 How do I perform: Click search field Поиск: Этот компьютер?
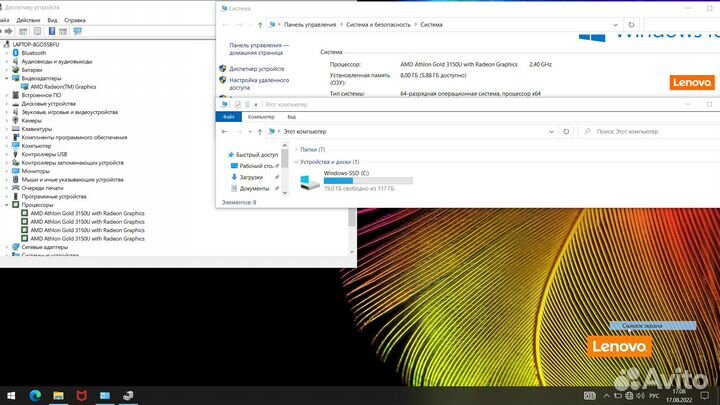[649, 132]
